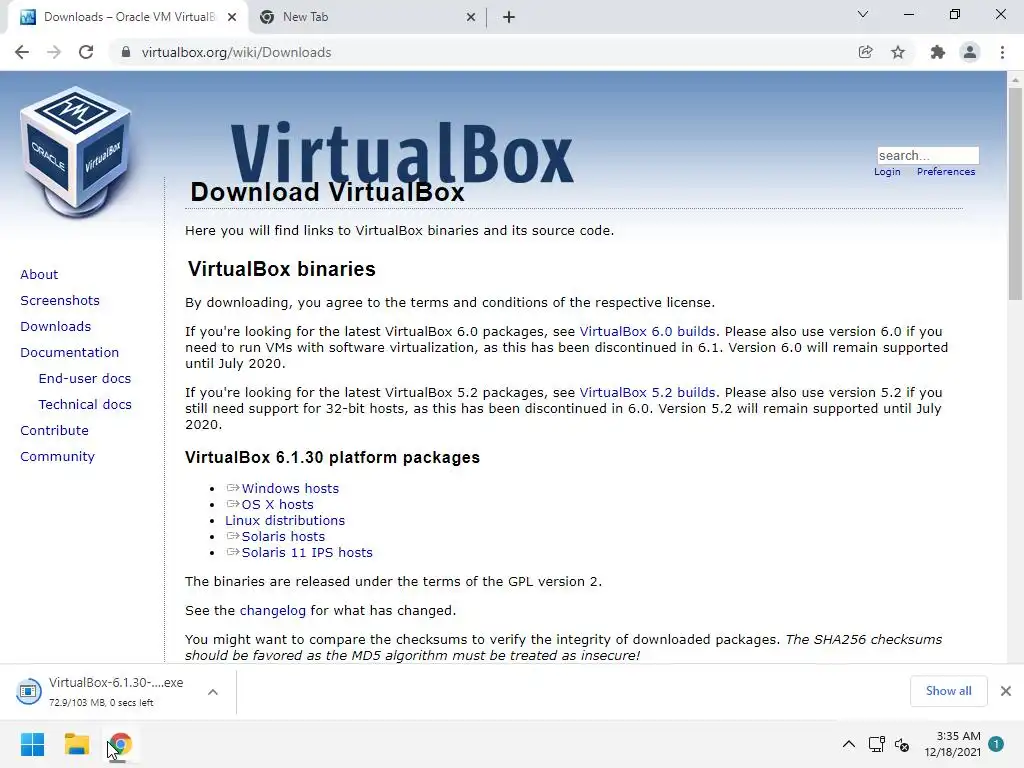Screen dimensions: 1024x768
Task: Open Technical docs in the sidebar
Action: [x=85, y=405]
